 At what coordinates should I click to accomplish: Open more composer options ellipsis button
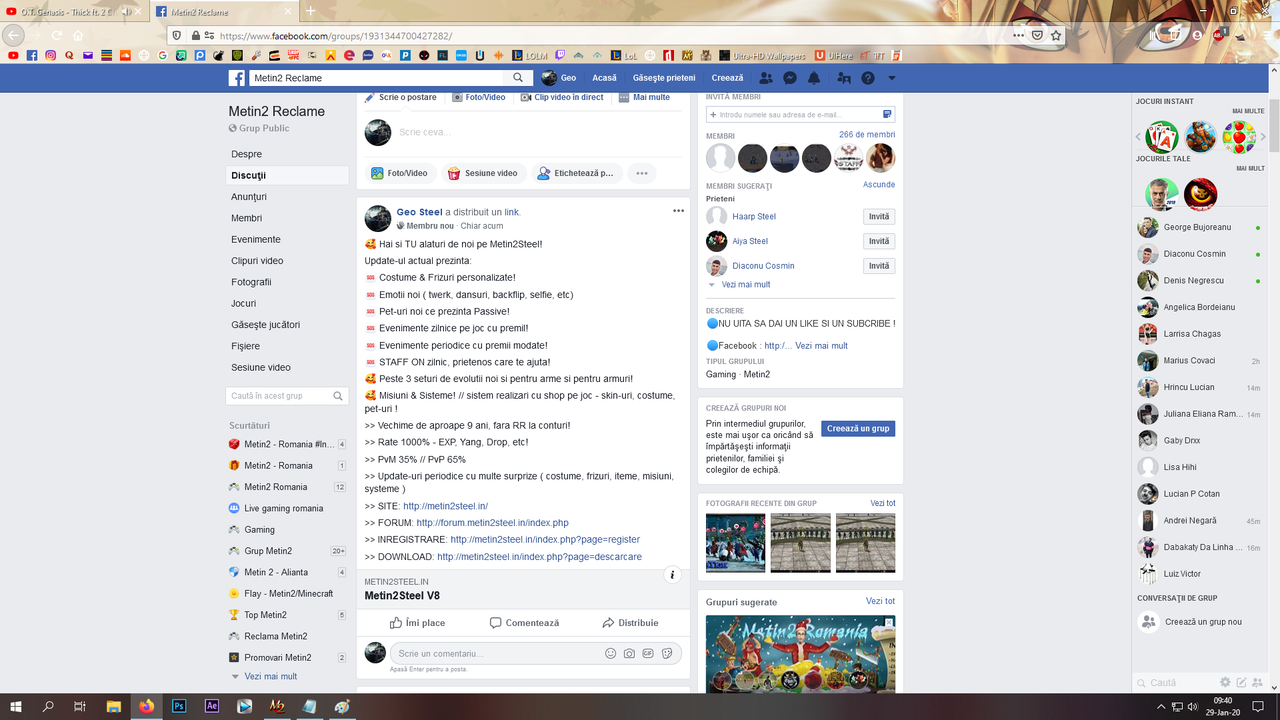tap(642, 173)
